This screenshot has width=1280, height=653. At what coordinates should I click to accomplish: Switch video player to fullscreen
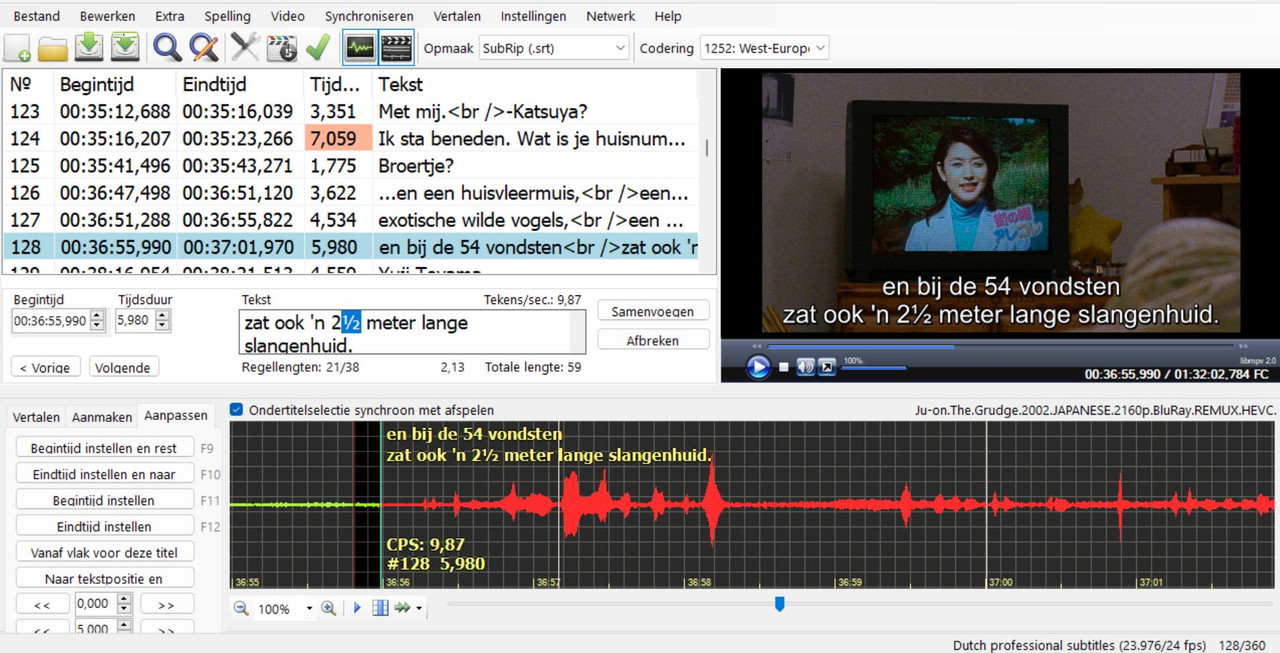coord(827,367)
